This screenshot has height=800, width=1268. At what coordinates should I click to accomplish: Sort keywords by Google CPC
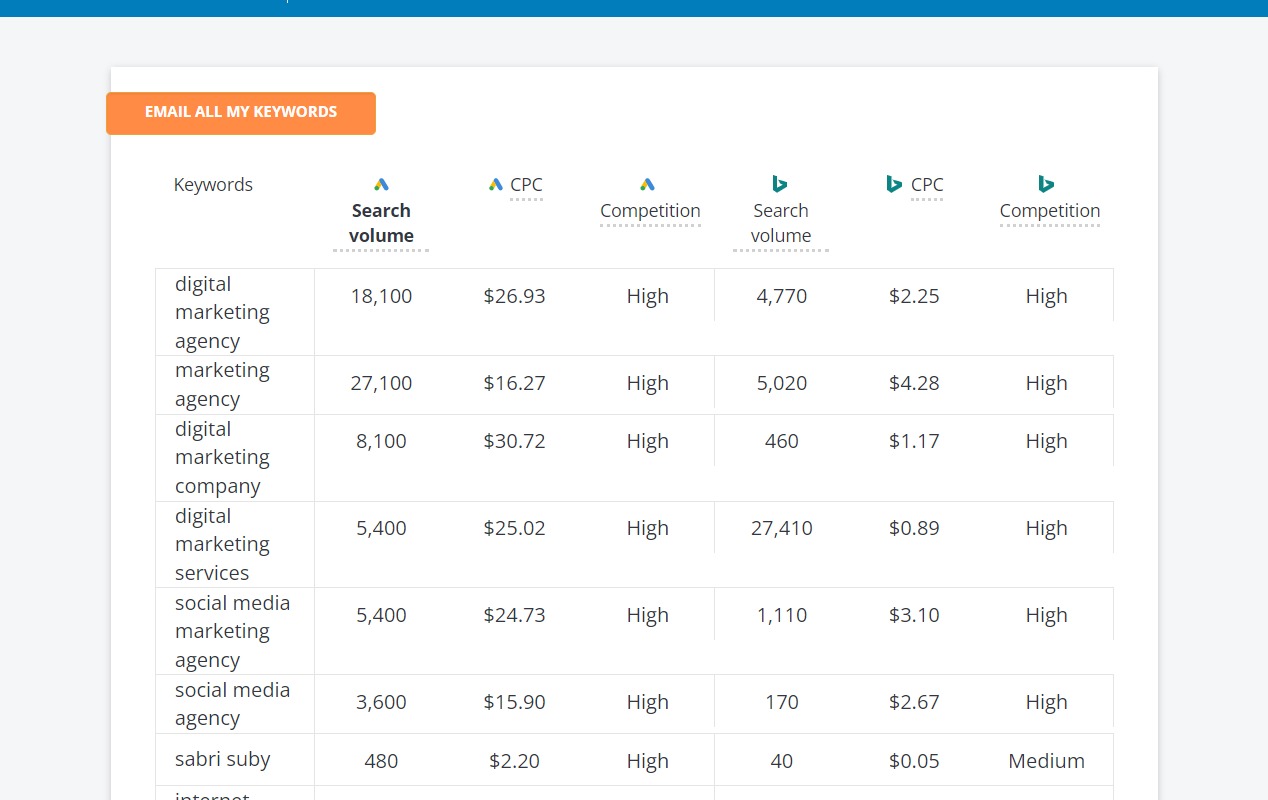point(526,185)
